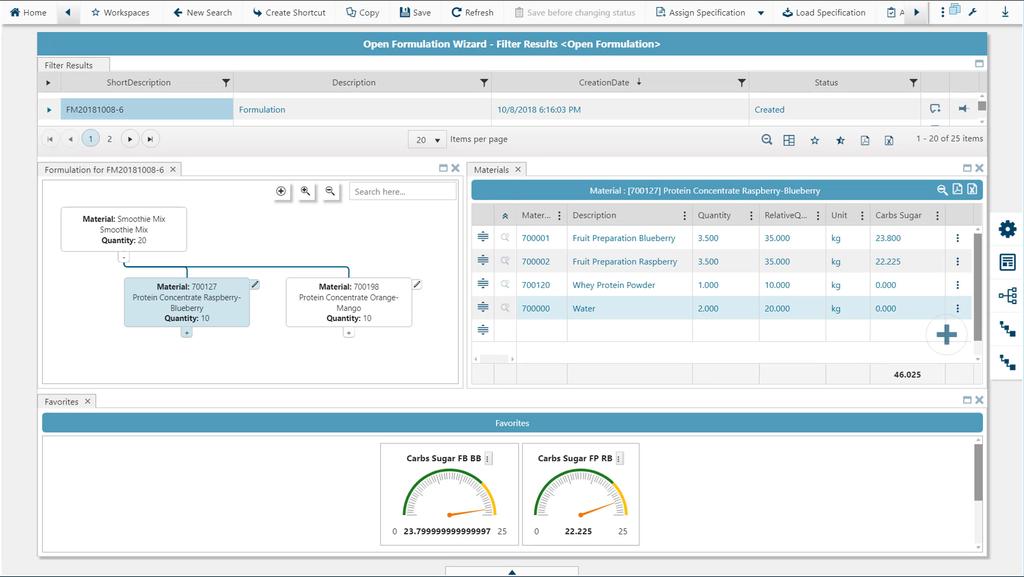Image resolution: width=1024 pixels, height=577 pixels.
Task: Export Filter Results to Excel
Action: coord(889,140)
